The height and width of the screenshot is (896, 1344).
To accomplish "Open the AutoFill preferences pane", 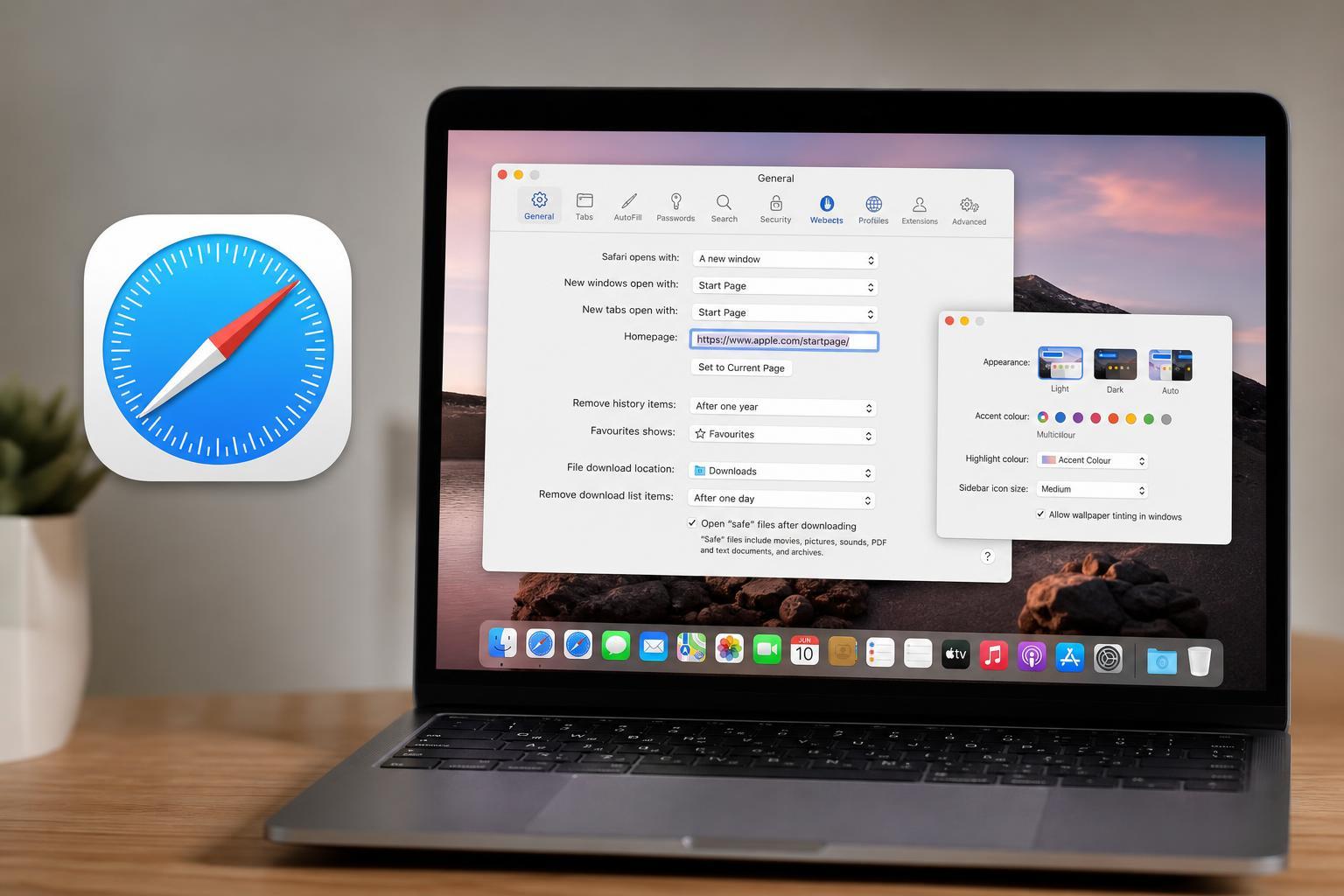I will [x=627, y=206].
